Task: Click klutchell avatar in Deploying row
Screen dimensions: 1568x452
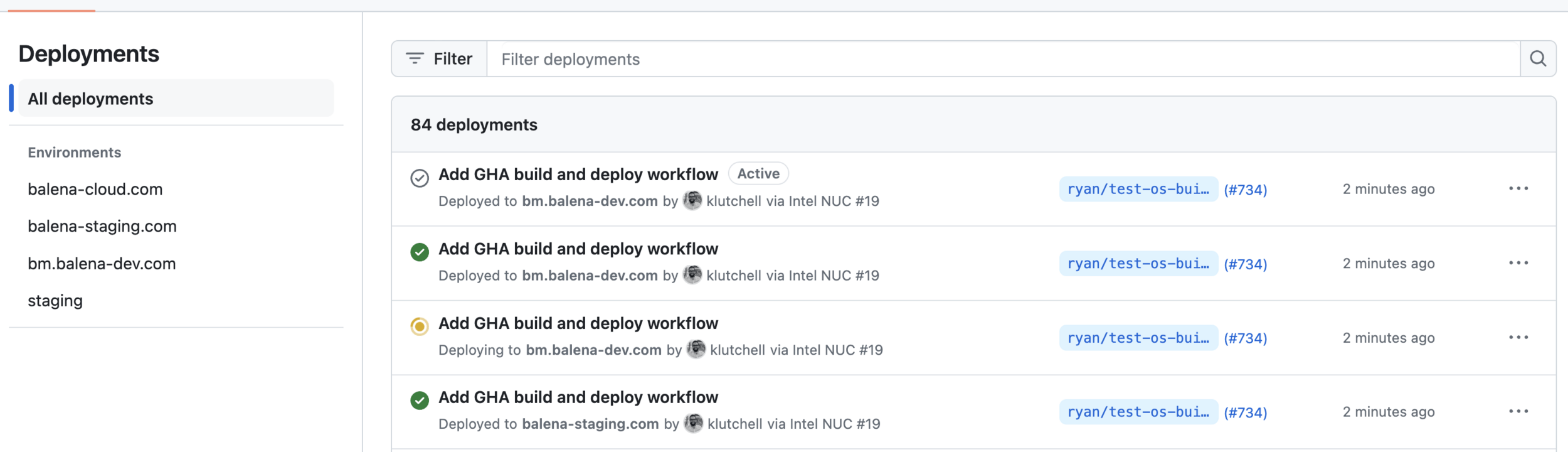Action: point(696,349)
